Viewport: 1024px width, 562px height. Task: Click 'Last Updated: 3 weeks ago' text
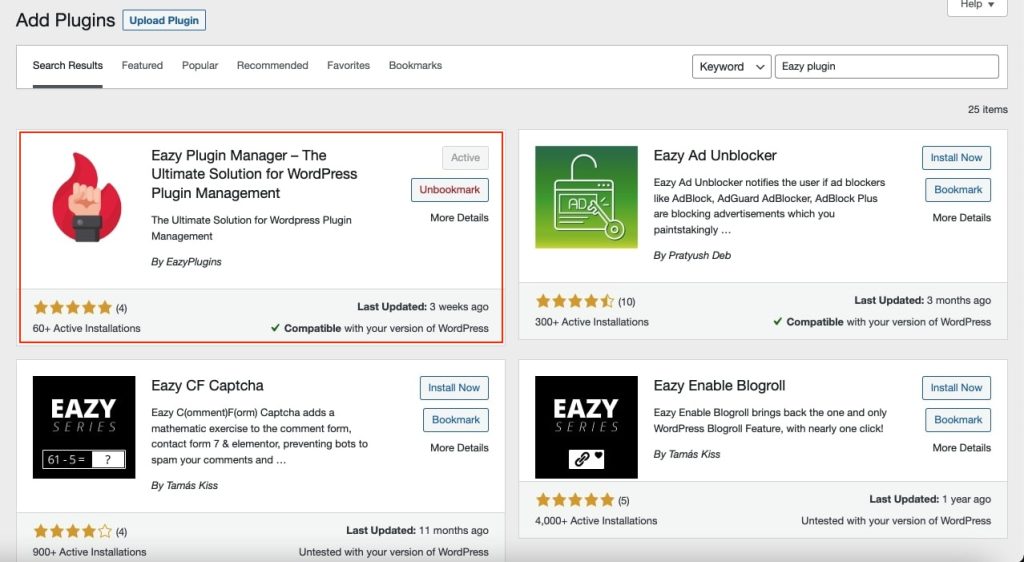click(423, 307)
